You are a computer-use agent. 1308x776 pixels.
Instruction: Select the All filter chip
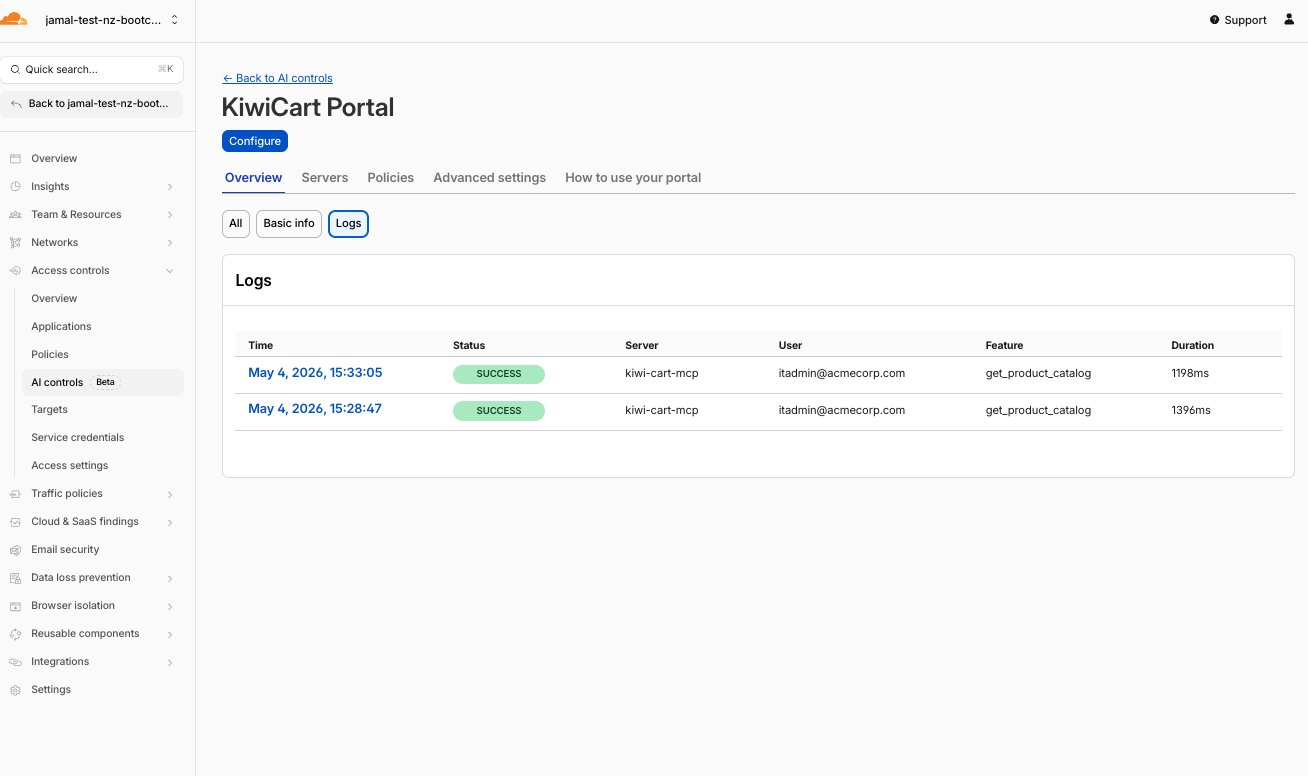[x=236, y=224]
